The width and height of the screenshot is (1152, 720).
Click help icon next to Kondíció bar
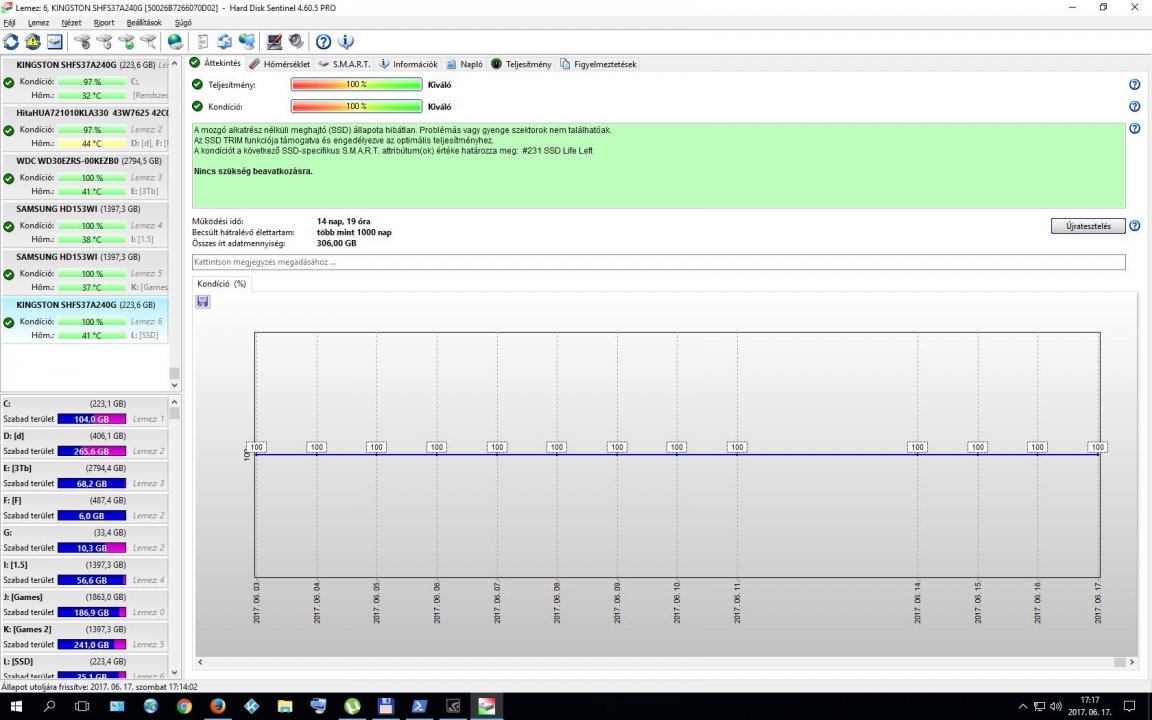coord(1134,107)
